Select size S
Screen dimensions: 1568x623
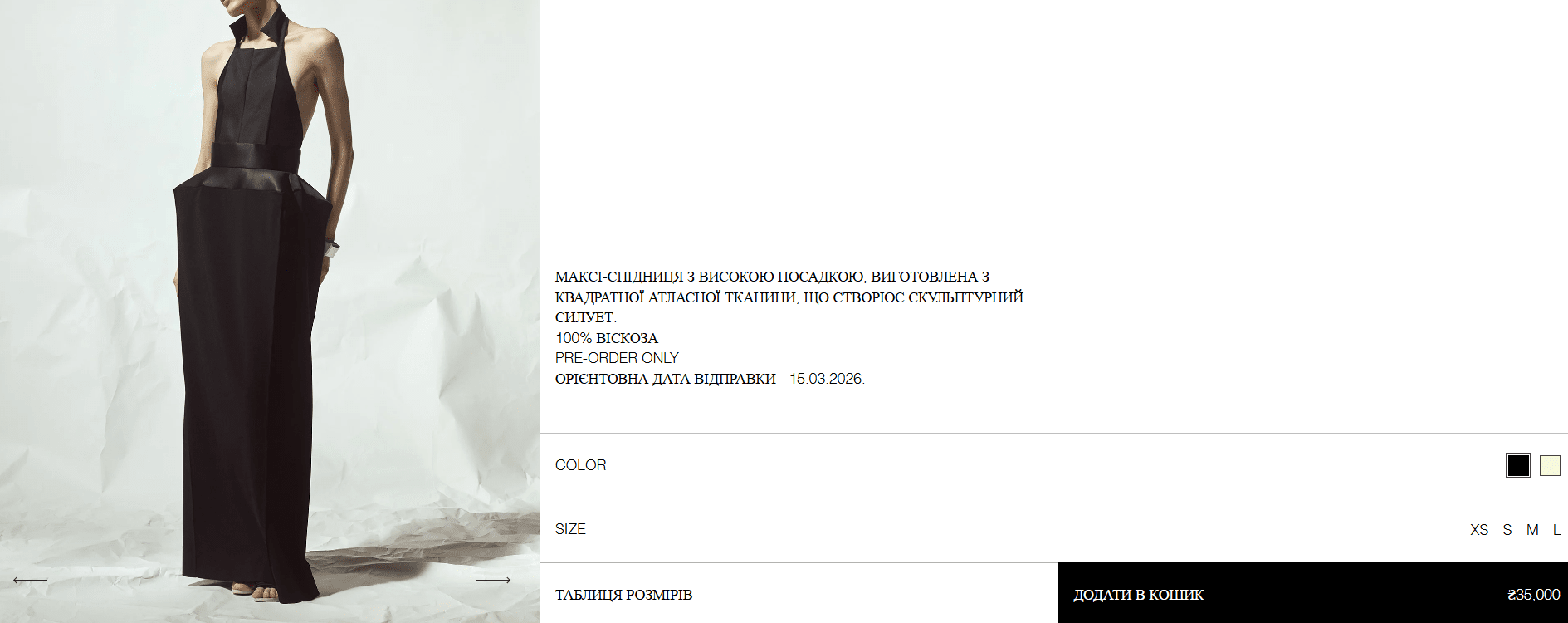click(x=1507, y=530)
